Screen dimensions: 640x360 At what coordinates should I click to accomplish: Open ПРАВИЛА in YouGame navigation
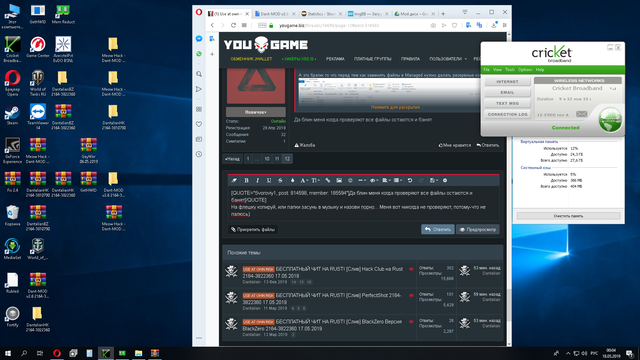click(410, 59)
